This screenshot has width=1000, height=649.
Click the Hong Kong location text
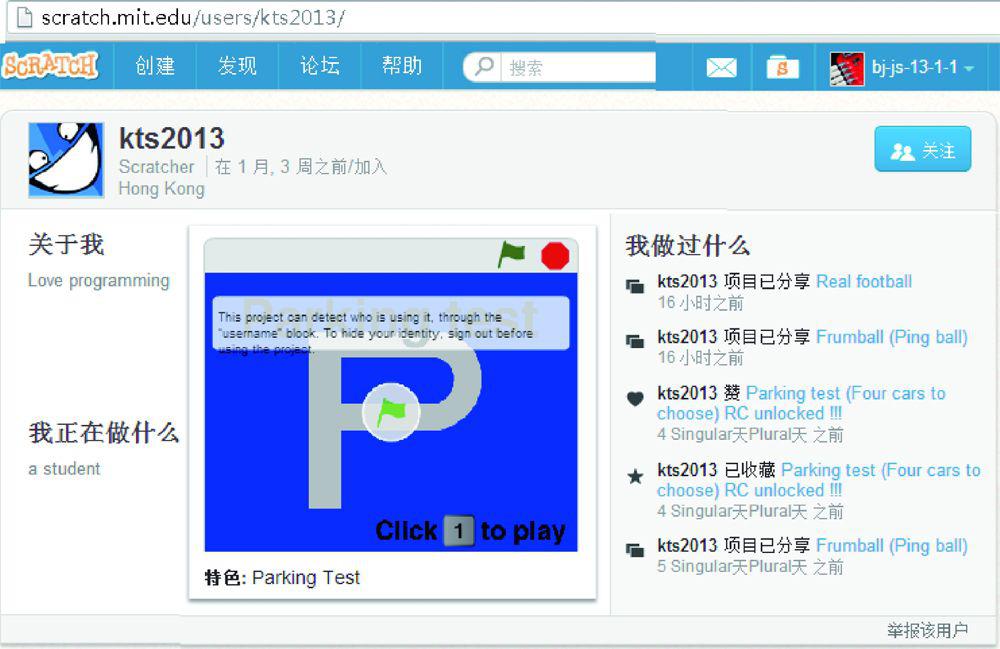click(x=161, y=189)
